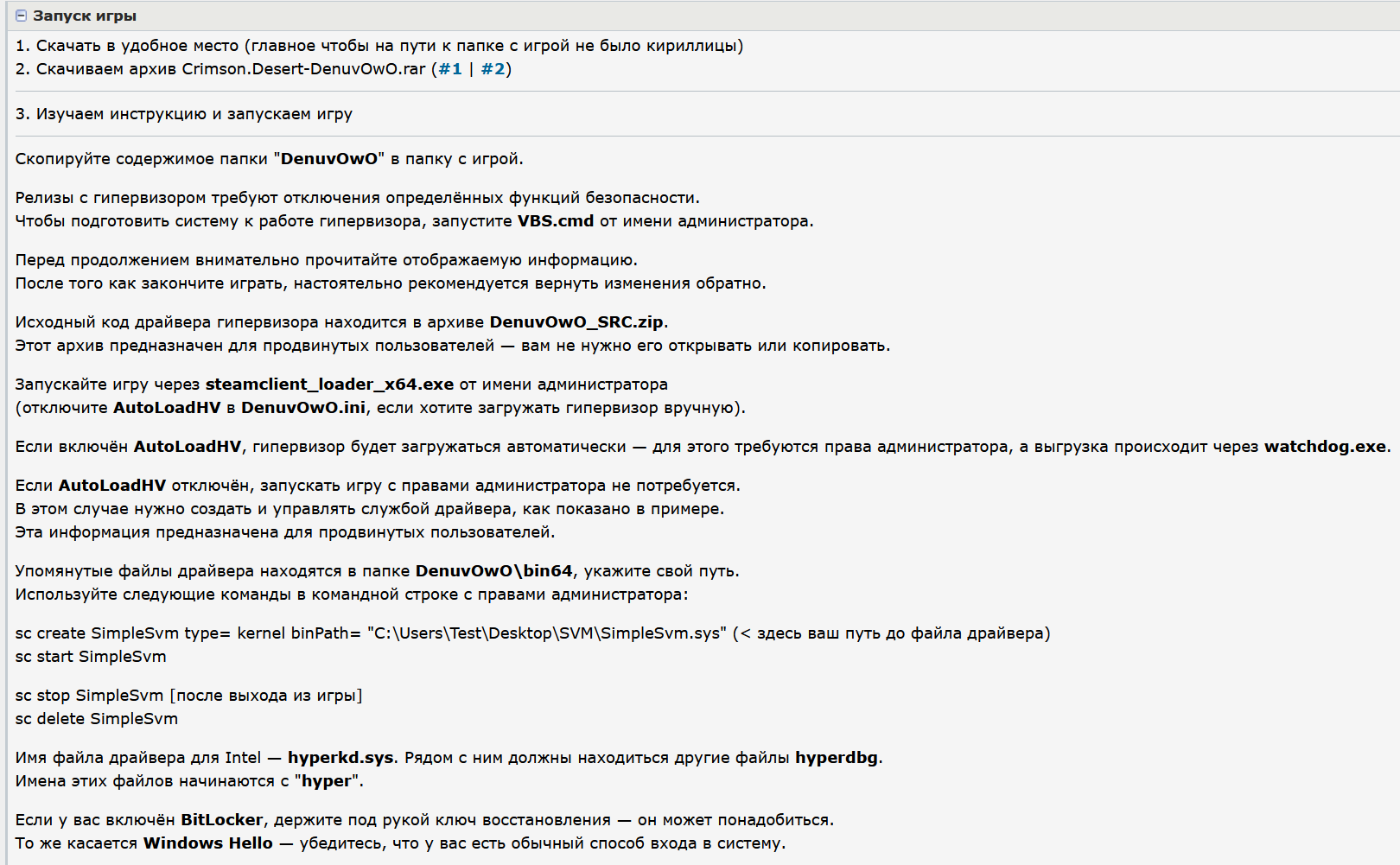
Task: Click the bold "watchdog.exe" text
Action: 1325,447
